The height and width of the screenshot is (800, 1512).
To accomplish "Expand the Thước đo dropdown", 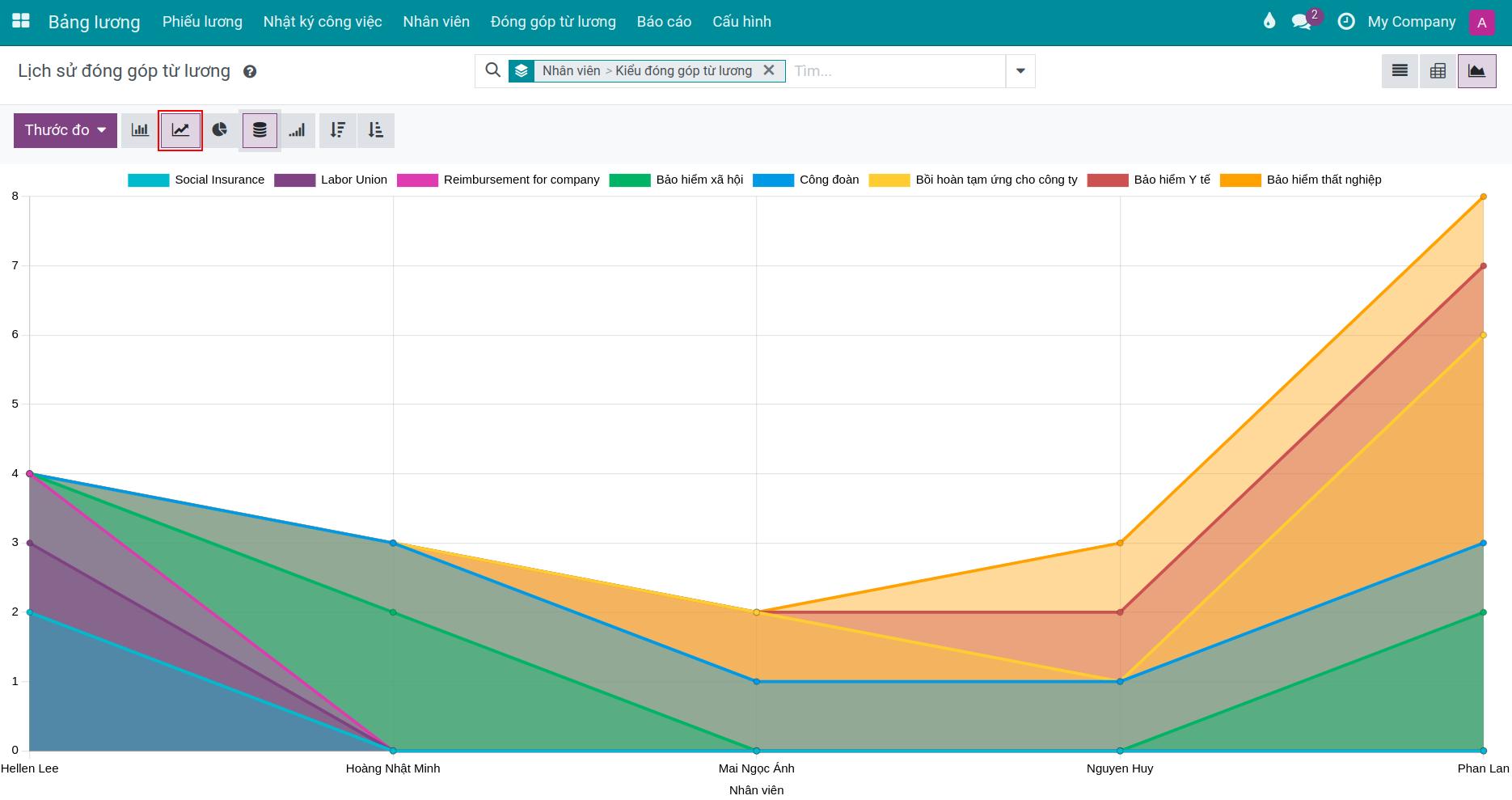I will pyautogui.click(x=65, y=130).
